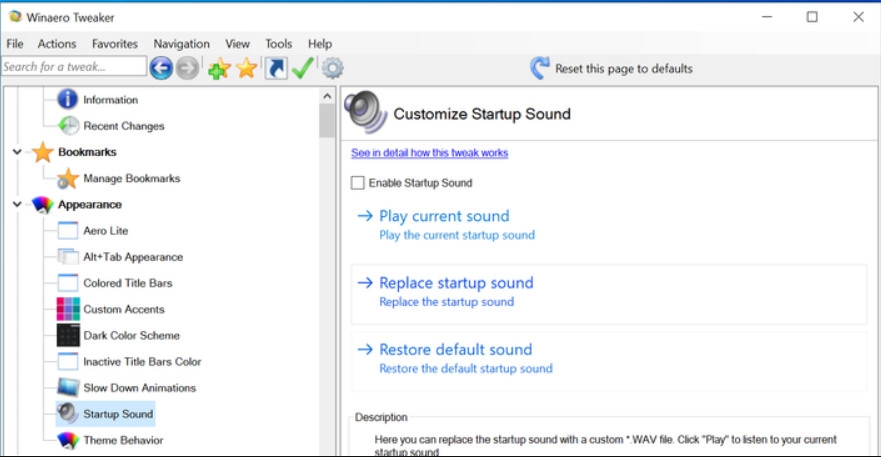Select the Dark Color Scheme icon
The width and height of the screenshot is (881, 457).
click(x=68, y=335)
